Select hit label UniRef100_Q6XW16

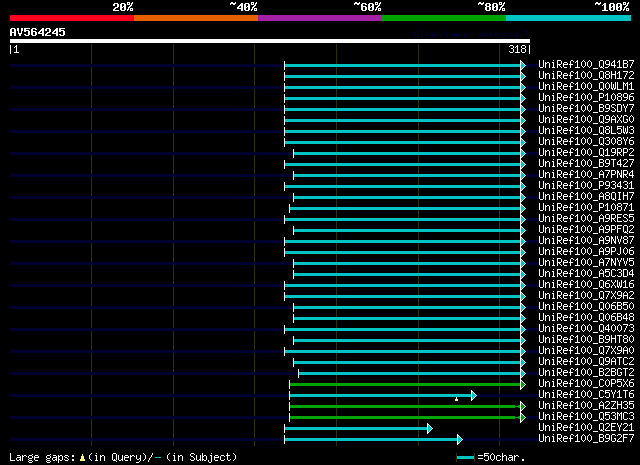point(586,285)
